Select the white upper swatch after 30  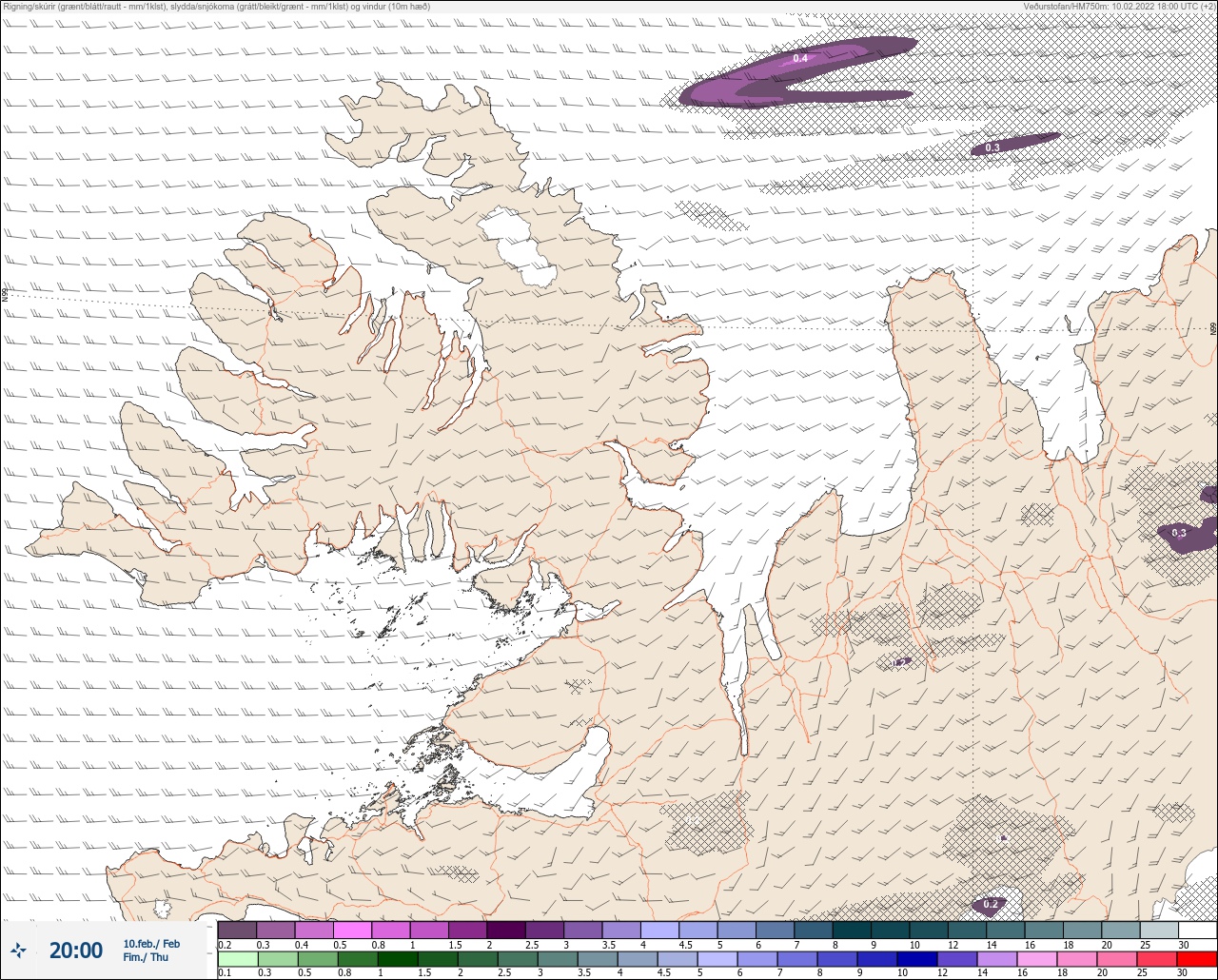pyautogui.click(x=1198, y=930)
